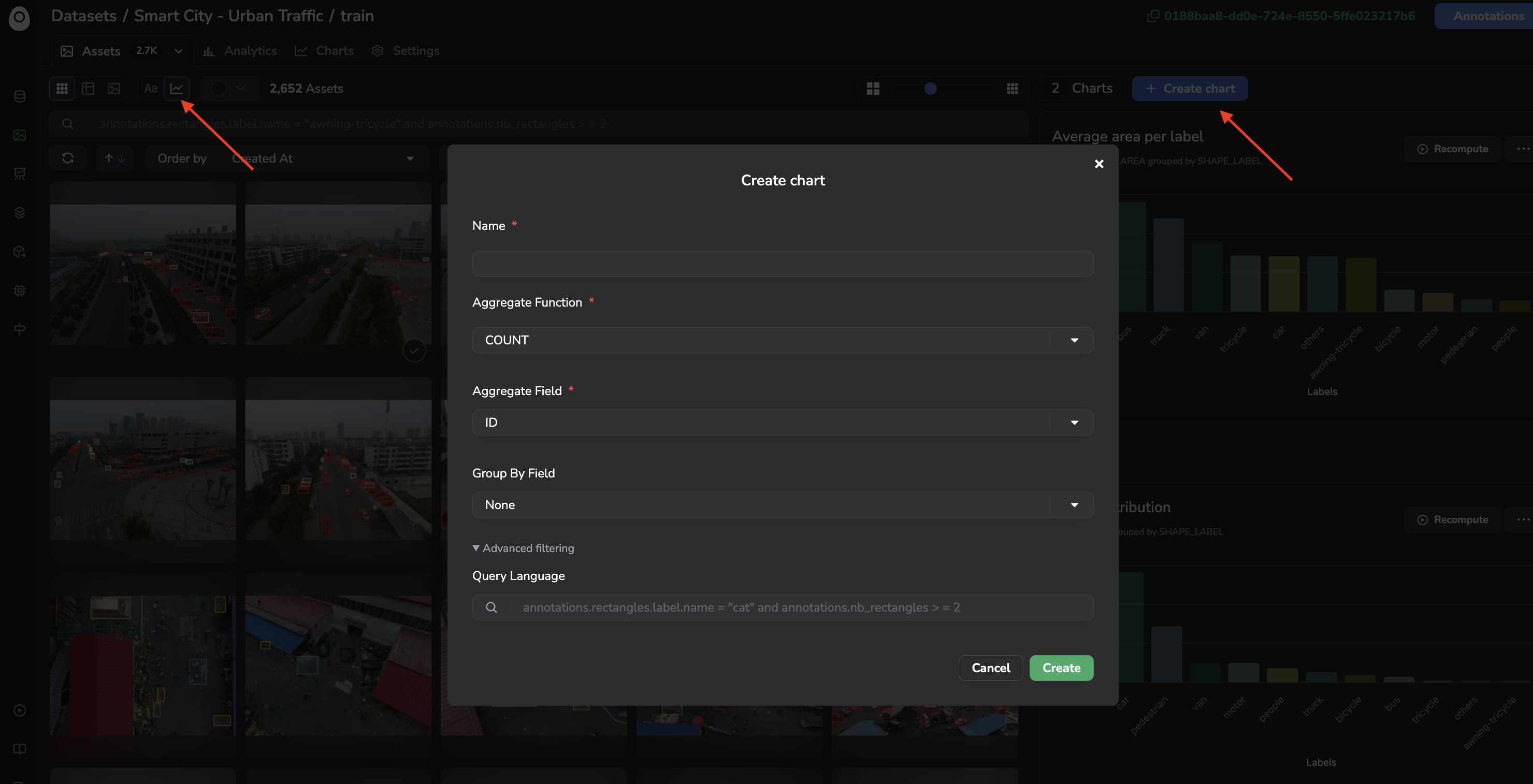Open the Group By Field dropdown

pos(783,505)
